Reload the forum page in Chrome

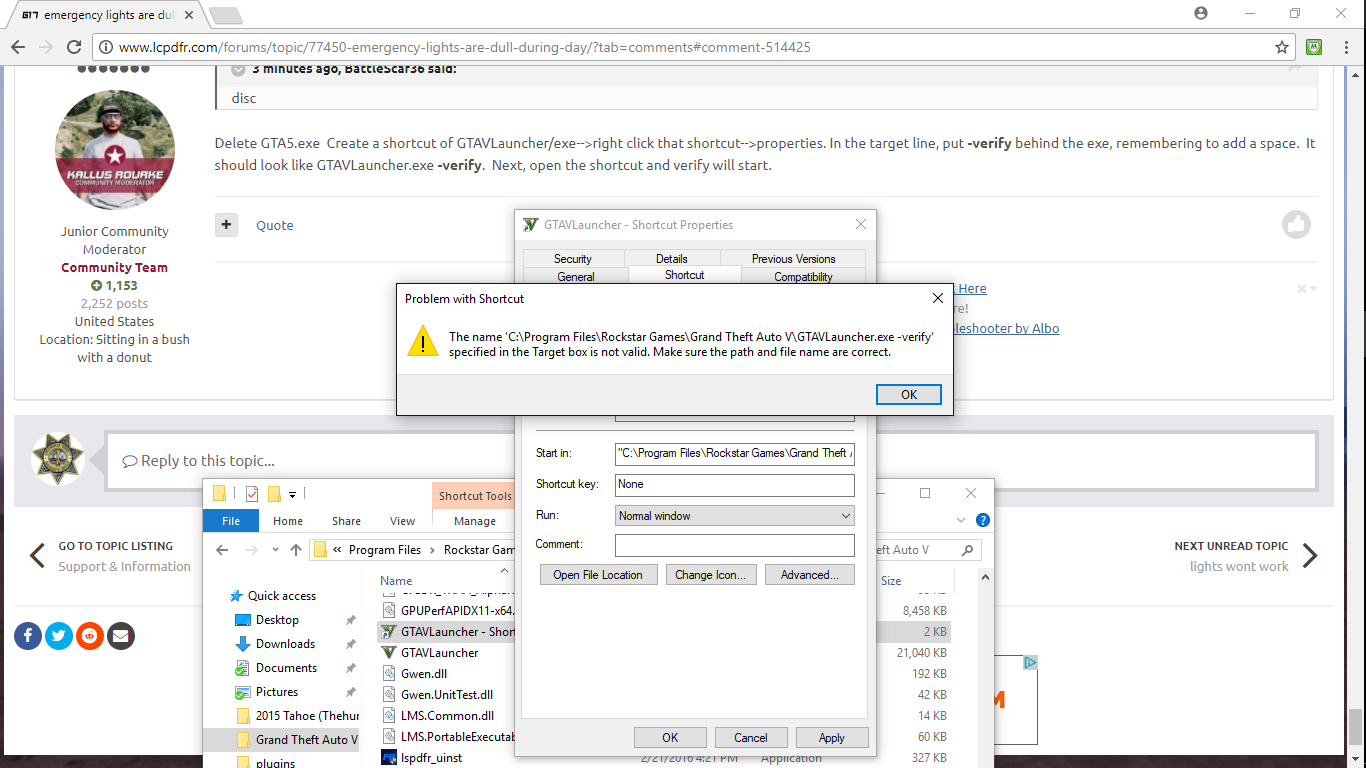pyautogui.click(x=73, y=47)
